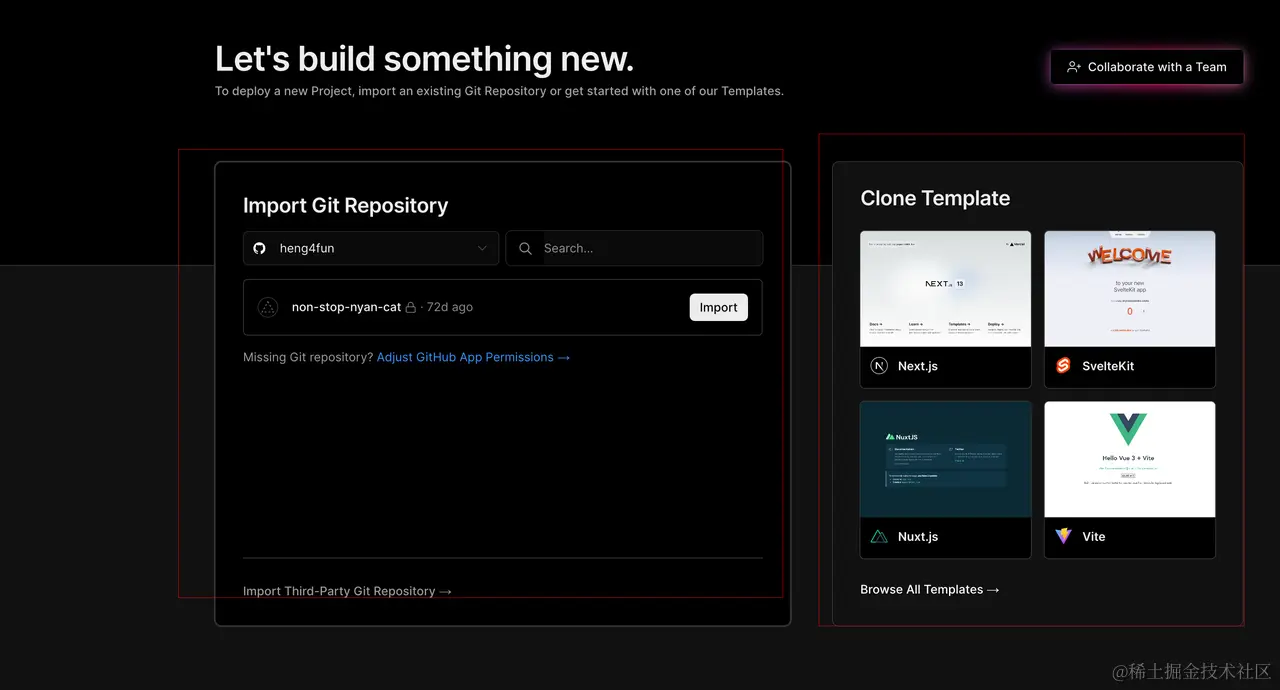Click the Nuxt.js logo icon
The height and width of the screenshot is (690, 1280).
(879, 537)
